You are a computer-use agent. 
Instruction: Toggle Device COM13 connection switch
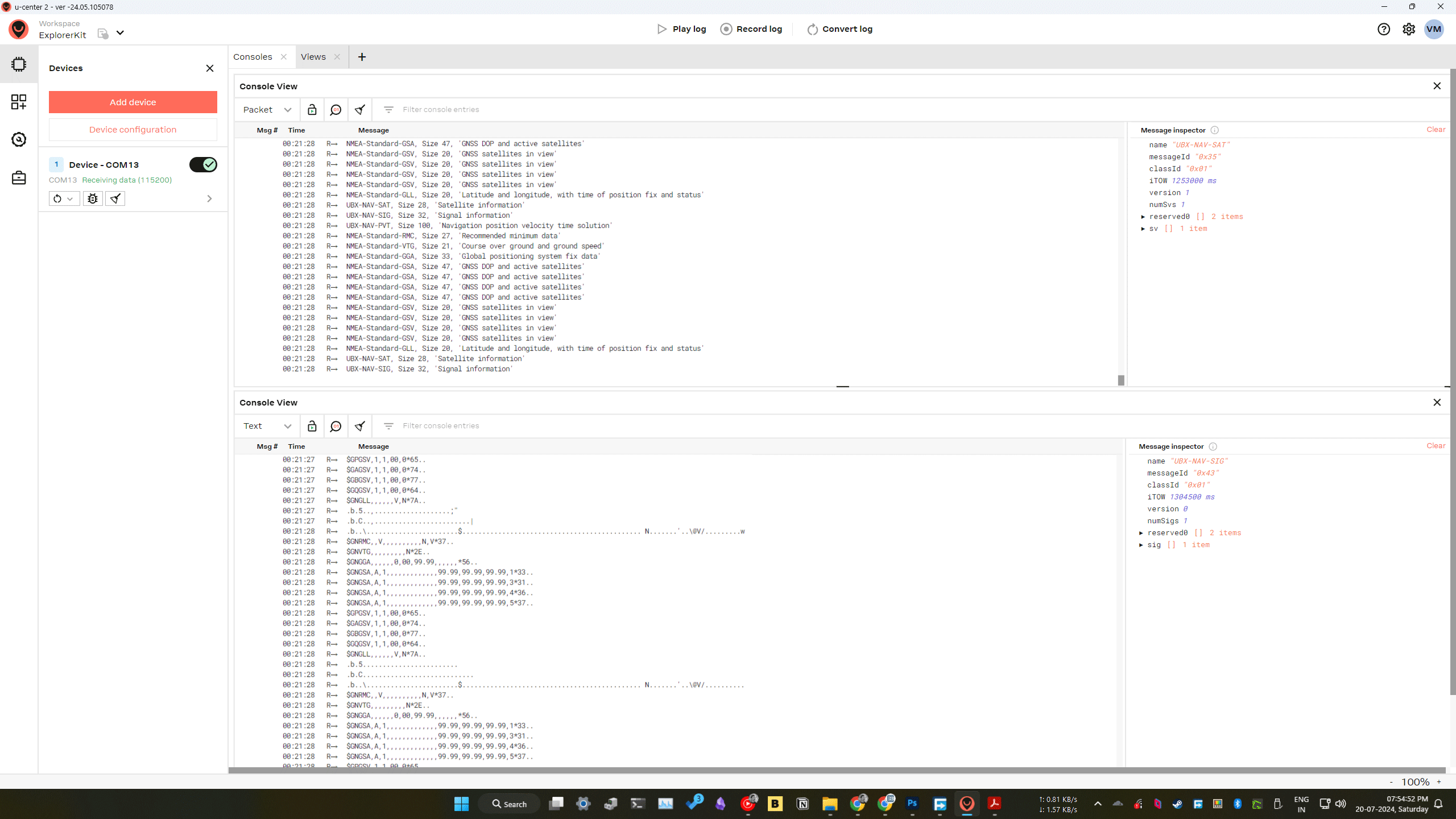[x=203, y=164]
